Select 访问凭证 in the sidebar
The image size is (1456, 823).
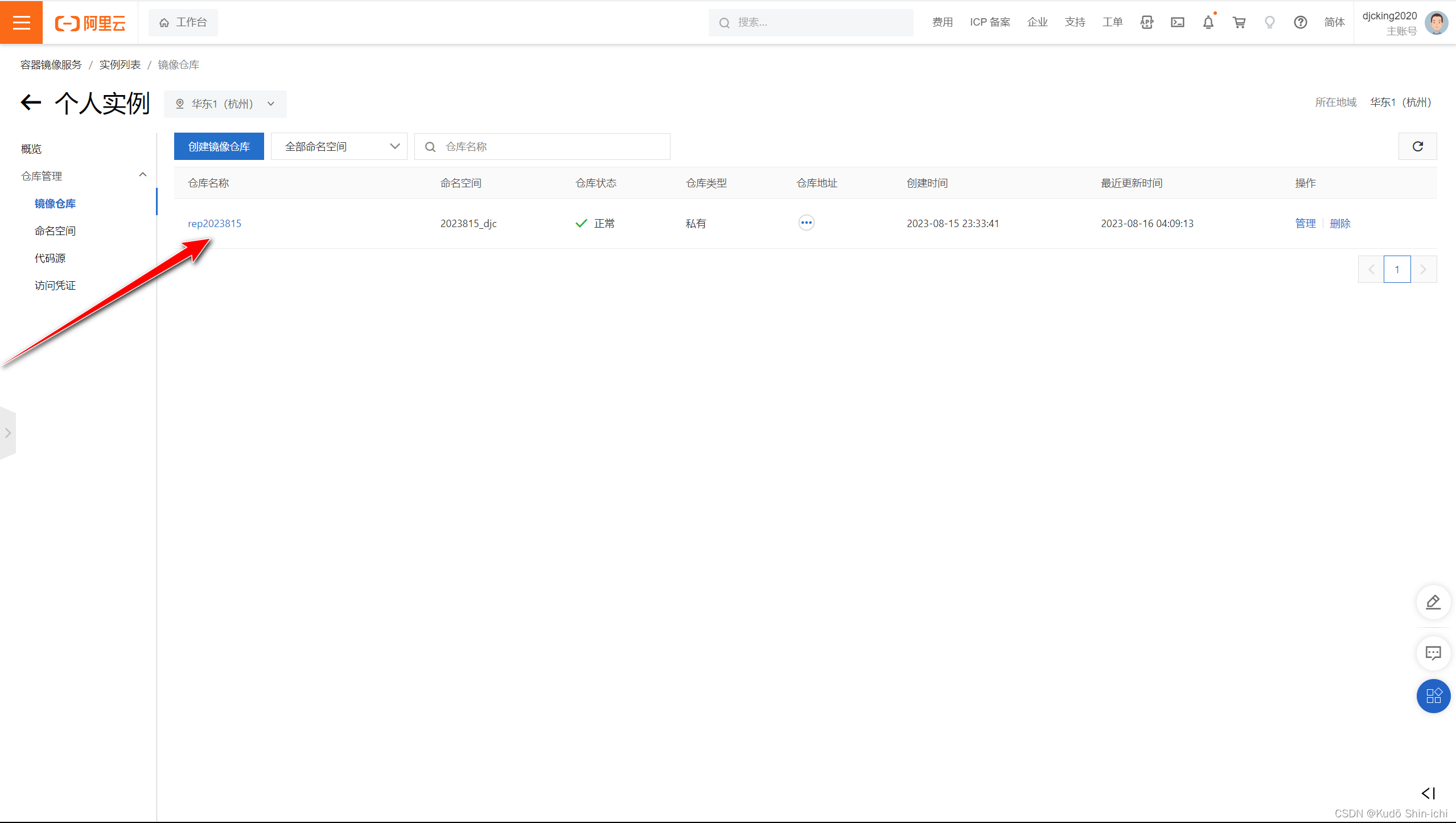[55, 285]
